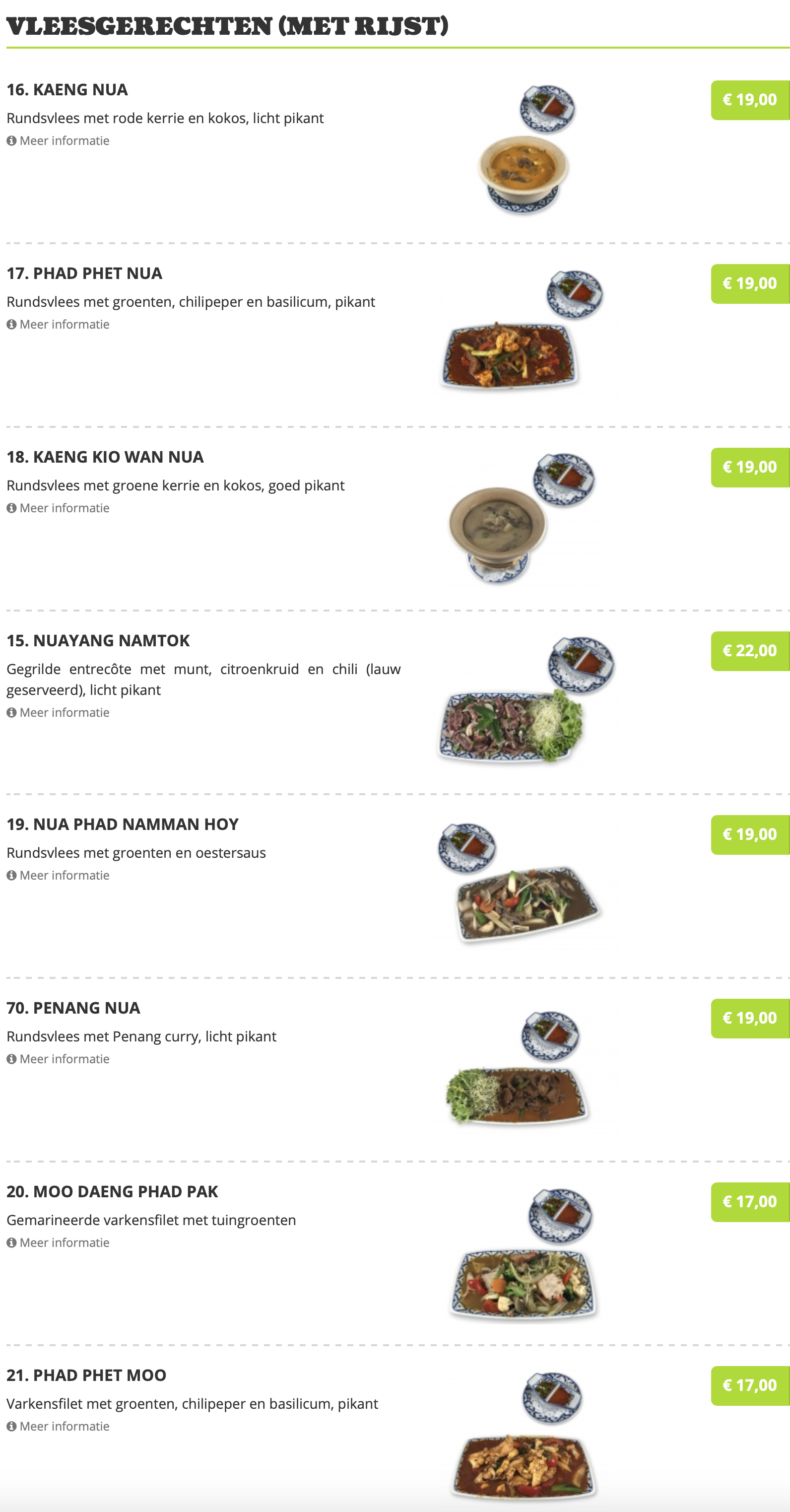
Task: Open Meer informatie for Nuayang Namtok
Action: pos(58,712)
